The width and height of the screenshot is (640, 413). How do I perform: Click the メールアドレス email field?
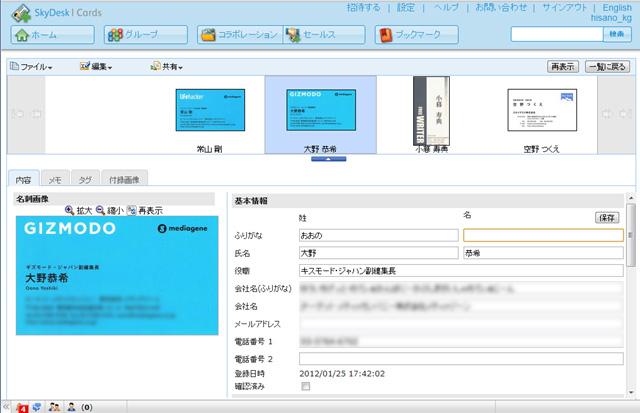pos(461,324)
